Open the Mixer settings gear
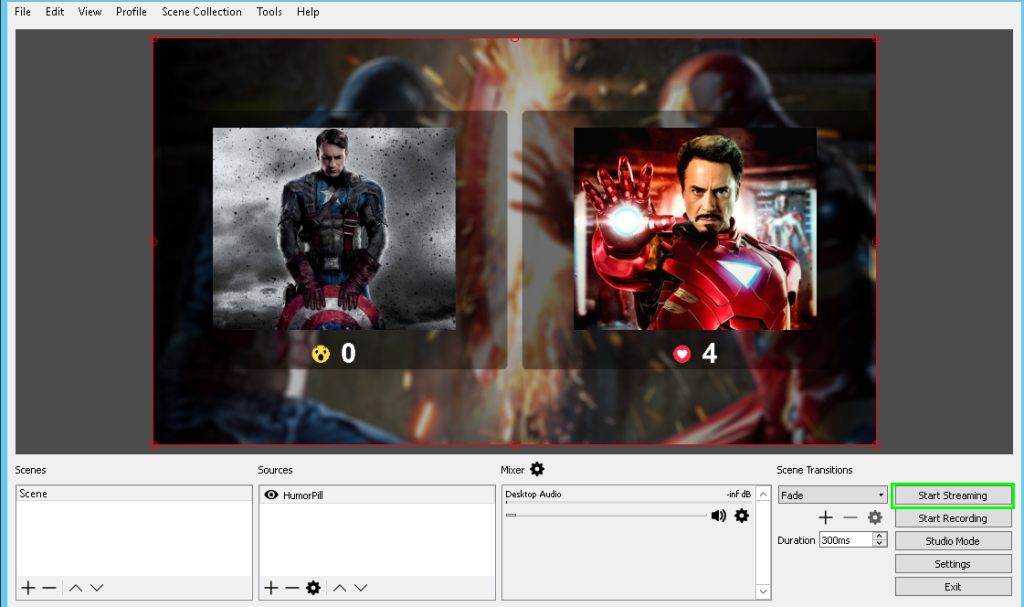Image resolution: width=1024 pixels, height=607 pixels. click(x=537, y=469)
